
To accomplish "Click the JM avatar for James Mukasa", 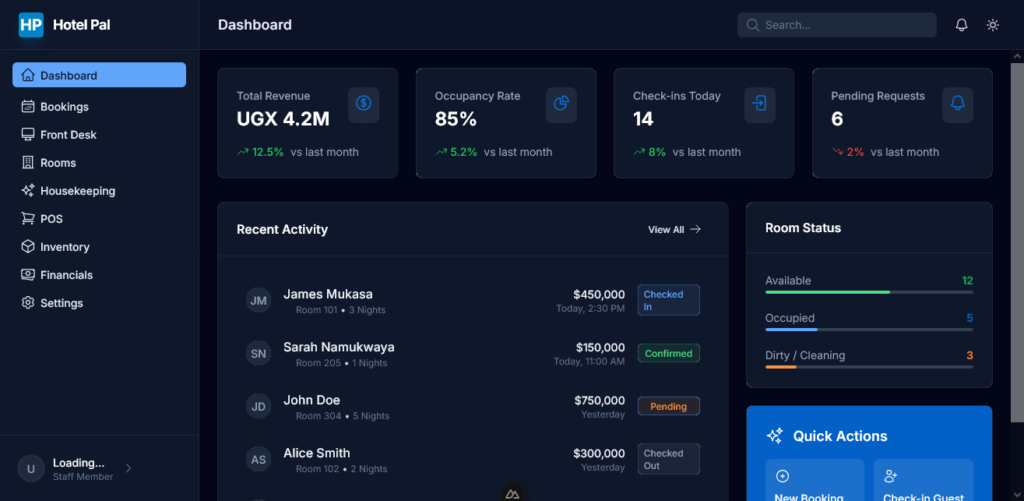I will (258, 300).
